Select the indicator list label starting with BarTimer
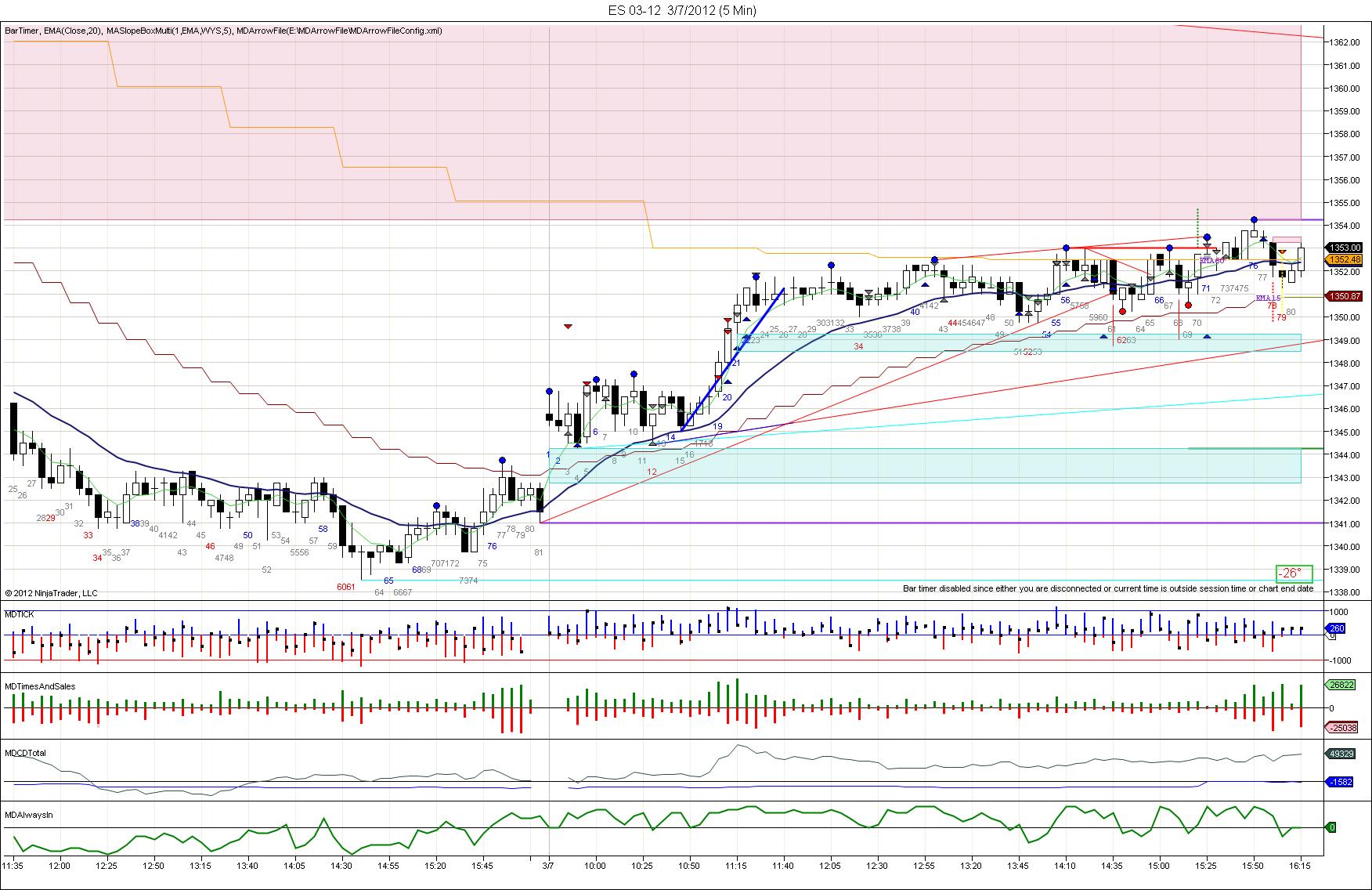 (x=223, y=31)
